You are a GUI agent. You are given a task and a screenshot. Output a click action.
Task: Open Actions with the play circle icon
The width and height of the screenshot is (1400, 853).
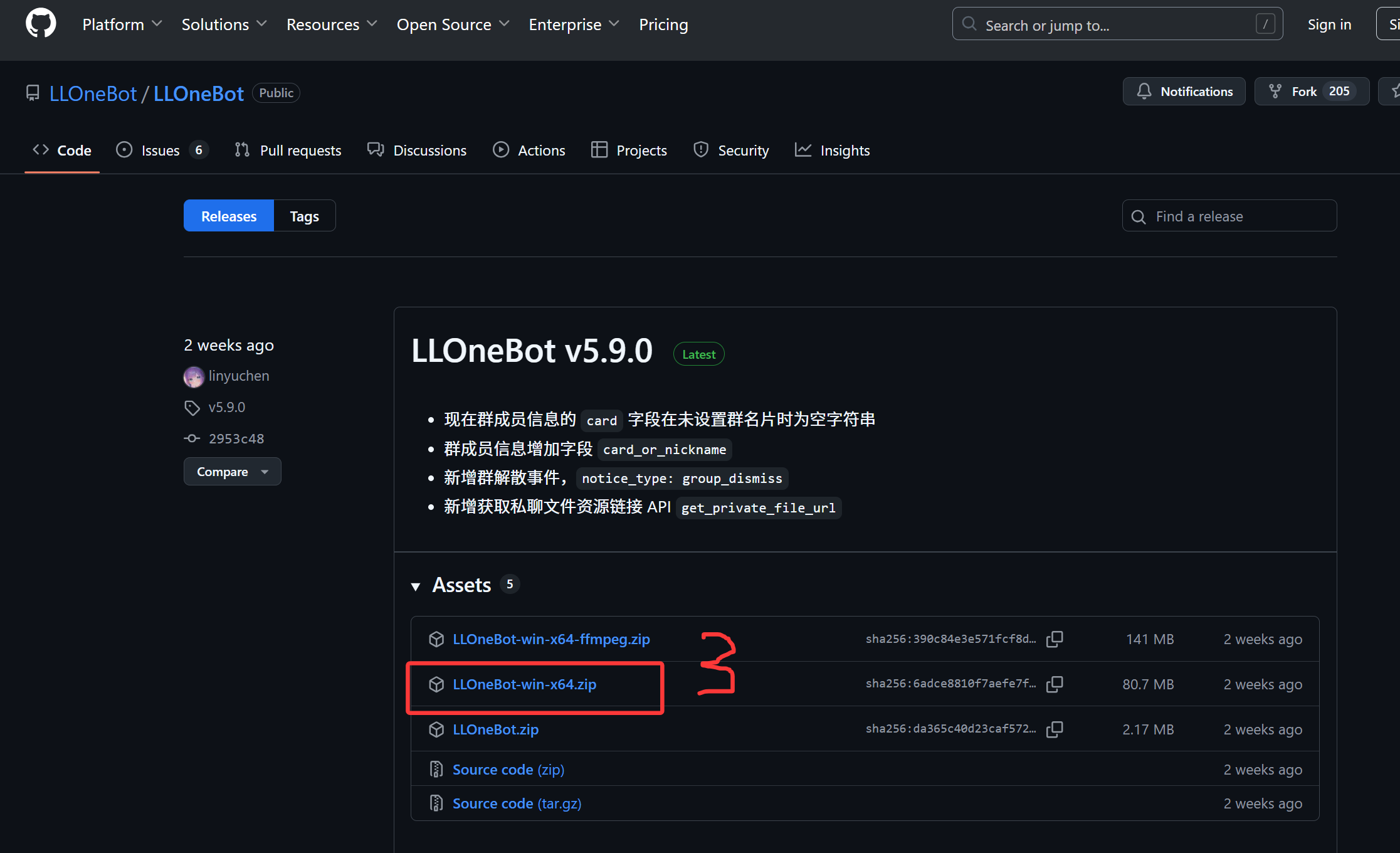[501, 150]
